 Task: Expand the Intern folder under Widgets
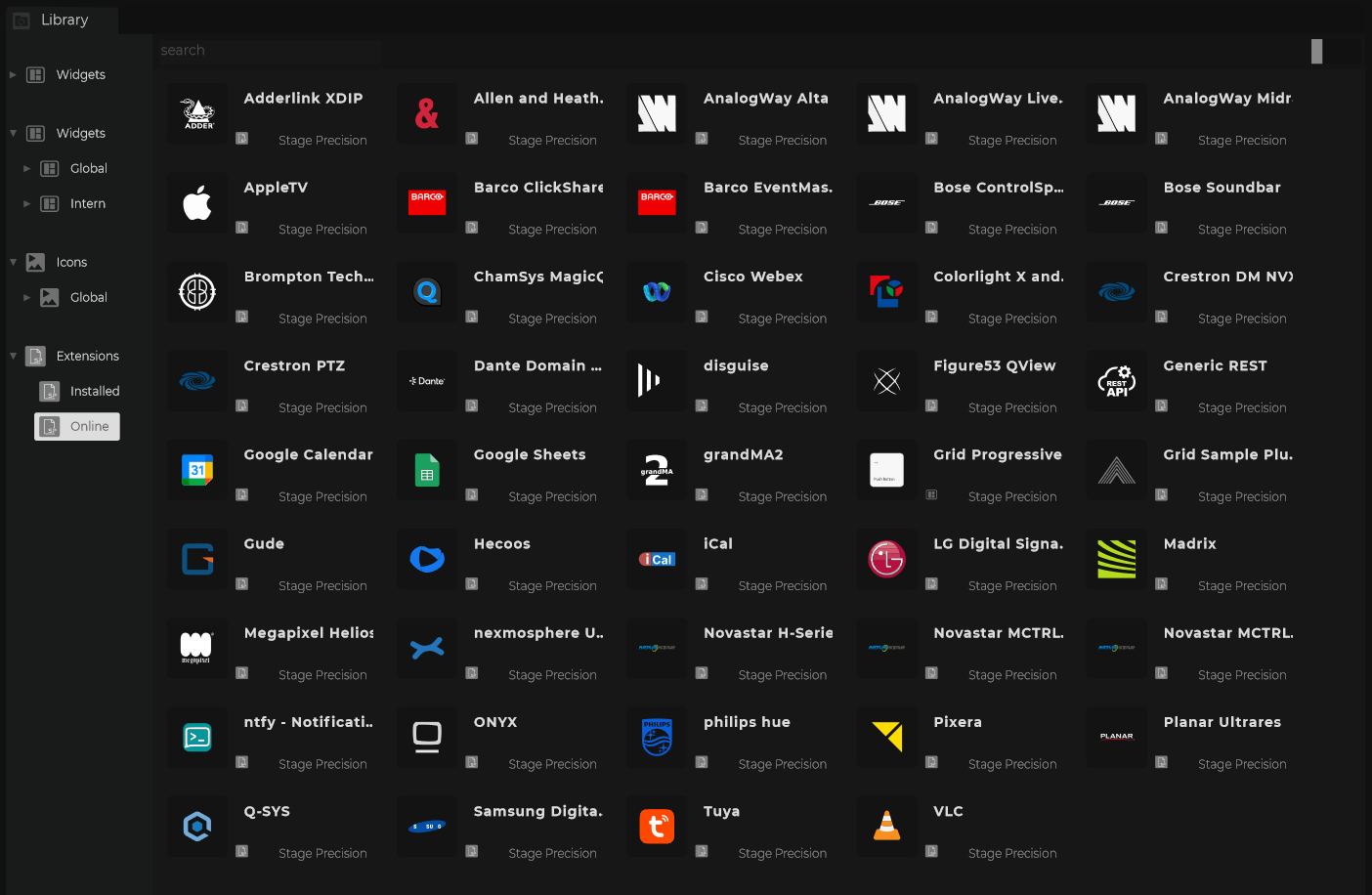click(26, 204)
